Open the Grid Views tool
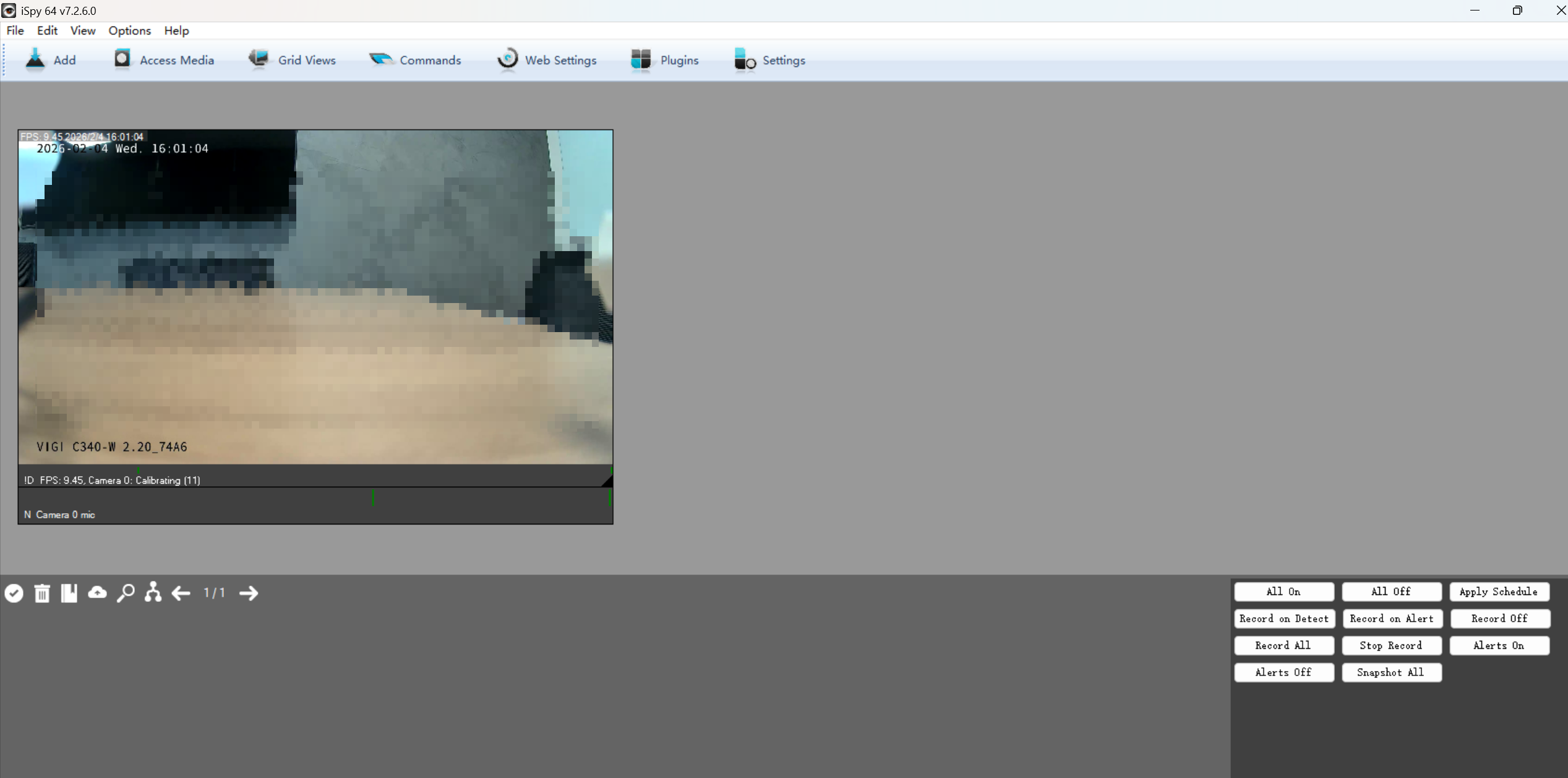Viewport: 1568px width, 778px height. click(293, 59)
